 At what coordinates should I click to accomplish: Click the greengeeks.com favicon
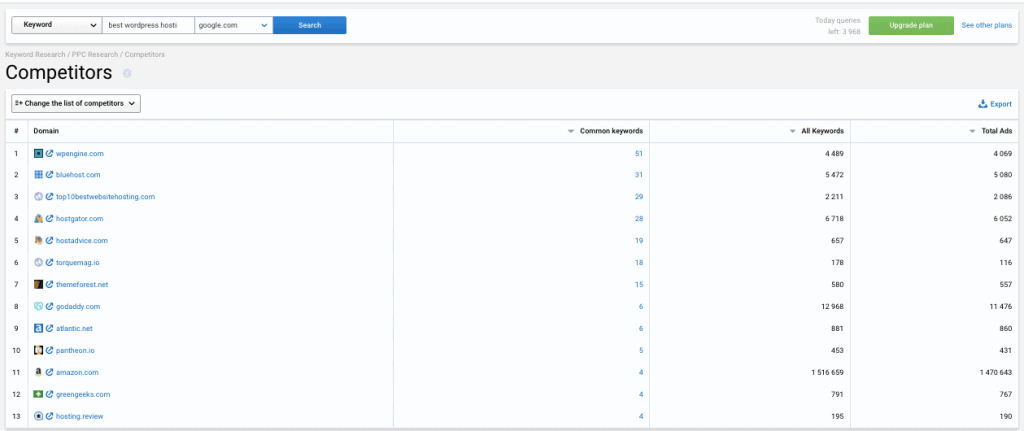[x=39, y=394]
